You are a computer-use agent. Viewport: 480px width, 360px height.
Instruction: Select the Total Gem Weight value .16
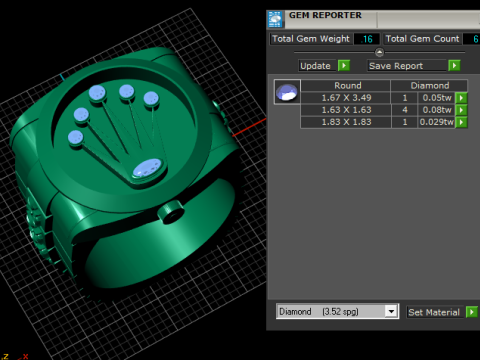point(367,39)
